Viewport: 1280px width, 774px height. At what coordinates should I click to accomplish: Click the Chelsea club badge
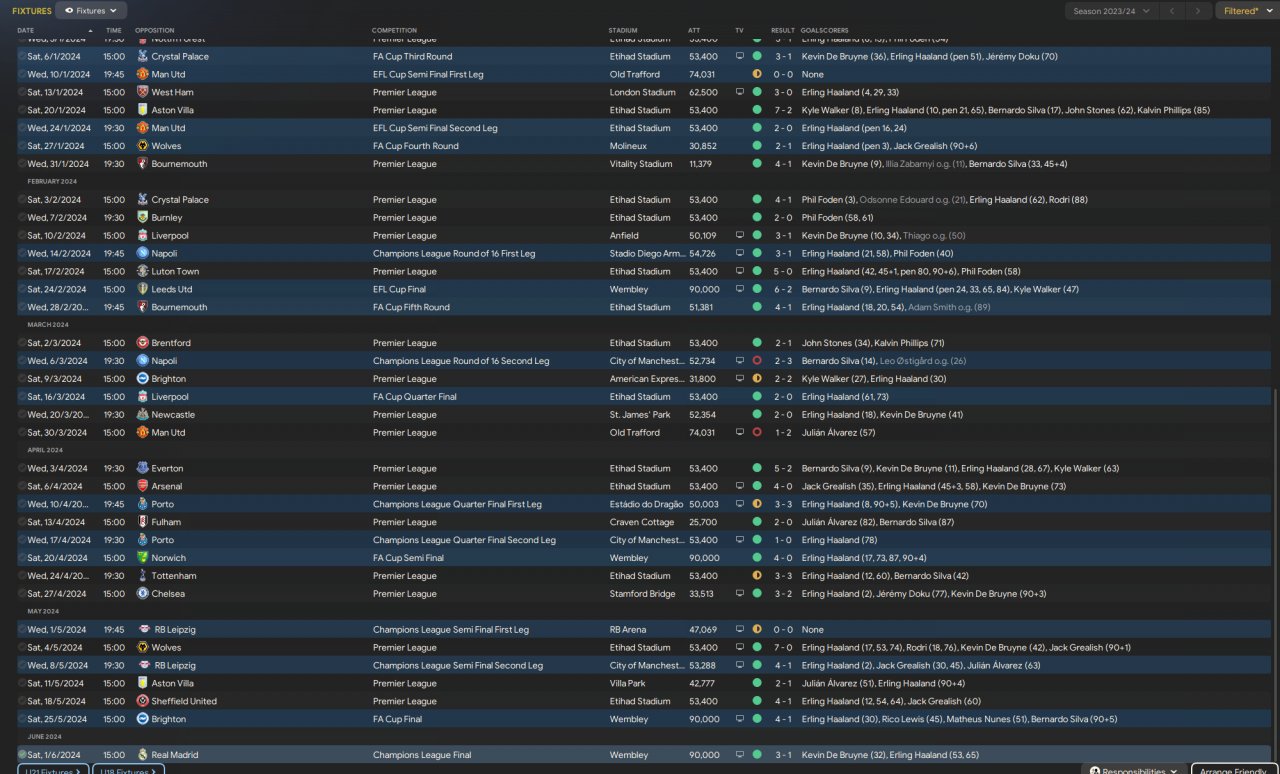click(142, 594)
